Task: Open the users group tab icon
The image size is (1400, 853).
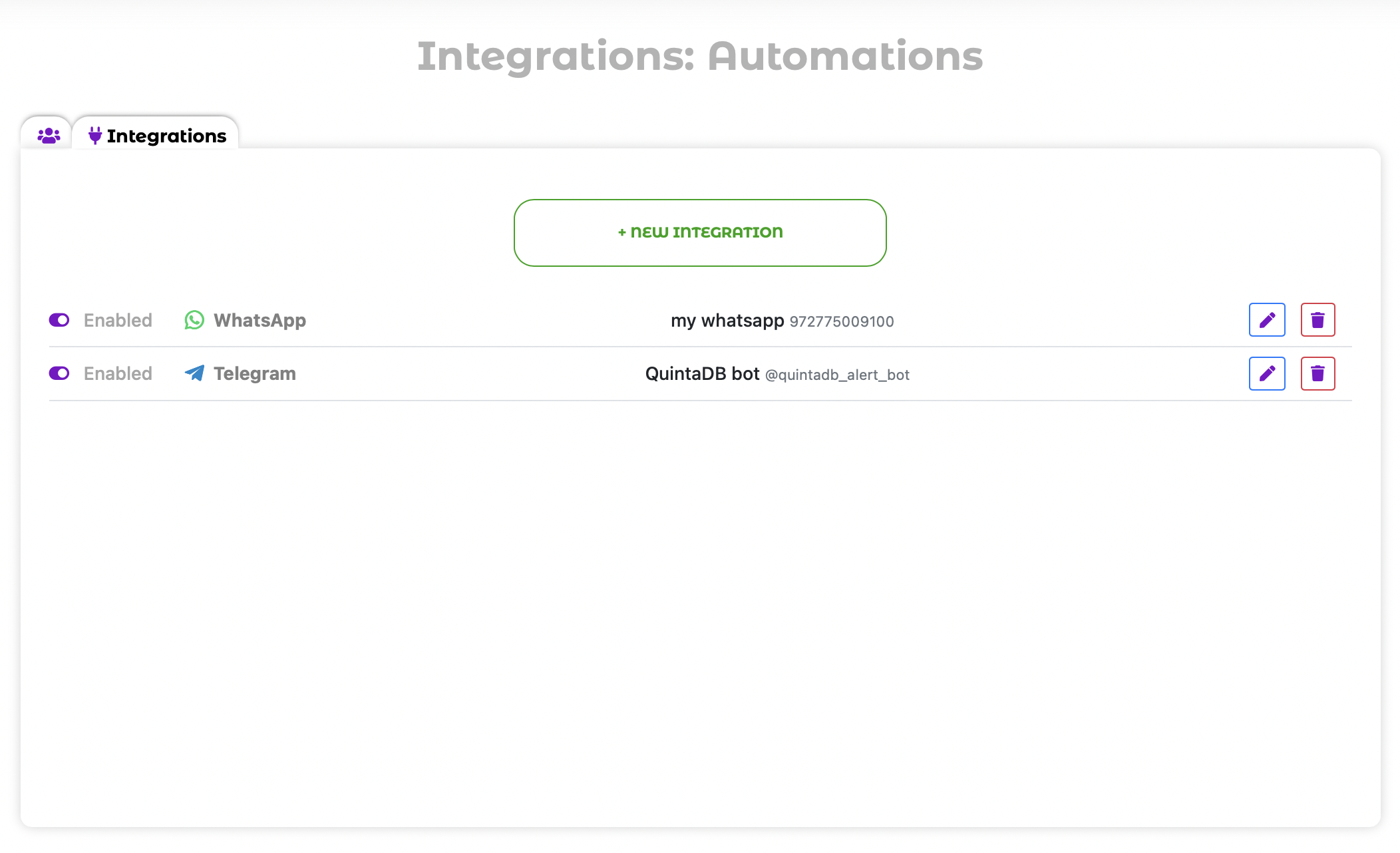Action: click(49, 136)
